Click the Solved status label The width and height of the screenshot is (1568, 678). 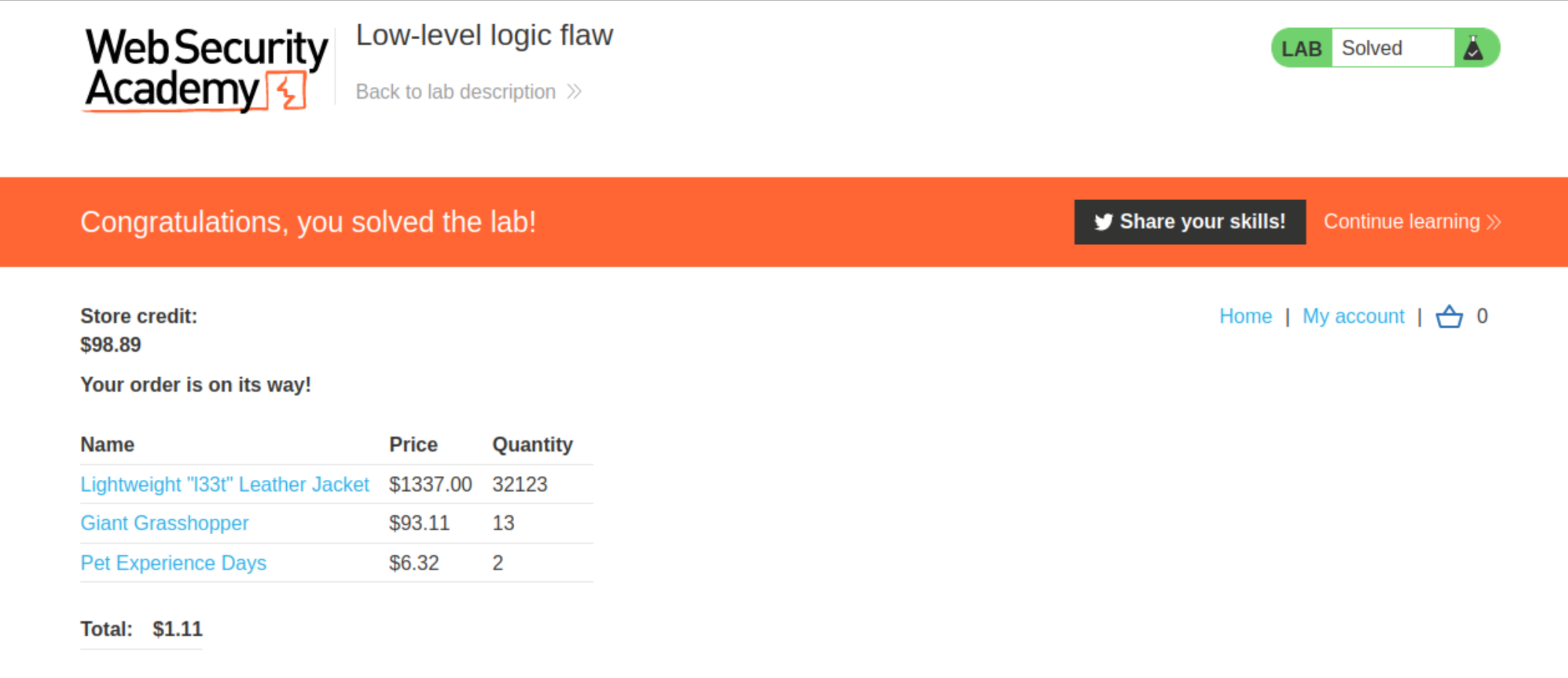[x=1372, y=48]
